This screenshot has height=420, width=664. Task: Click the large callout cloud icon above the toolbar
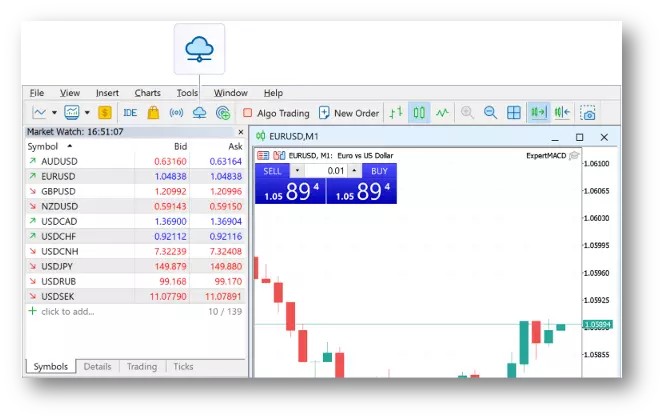(199, 49)
